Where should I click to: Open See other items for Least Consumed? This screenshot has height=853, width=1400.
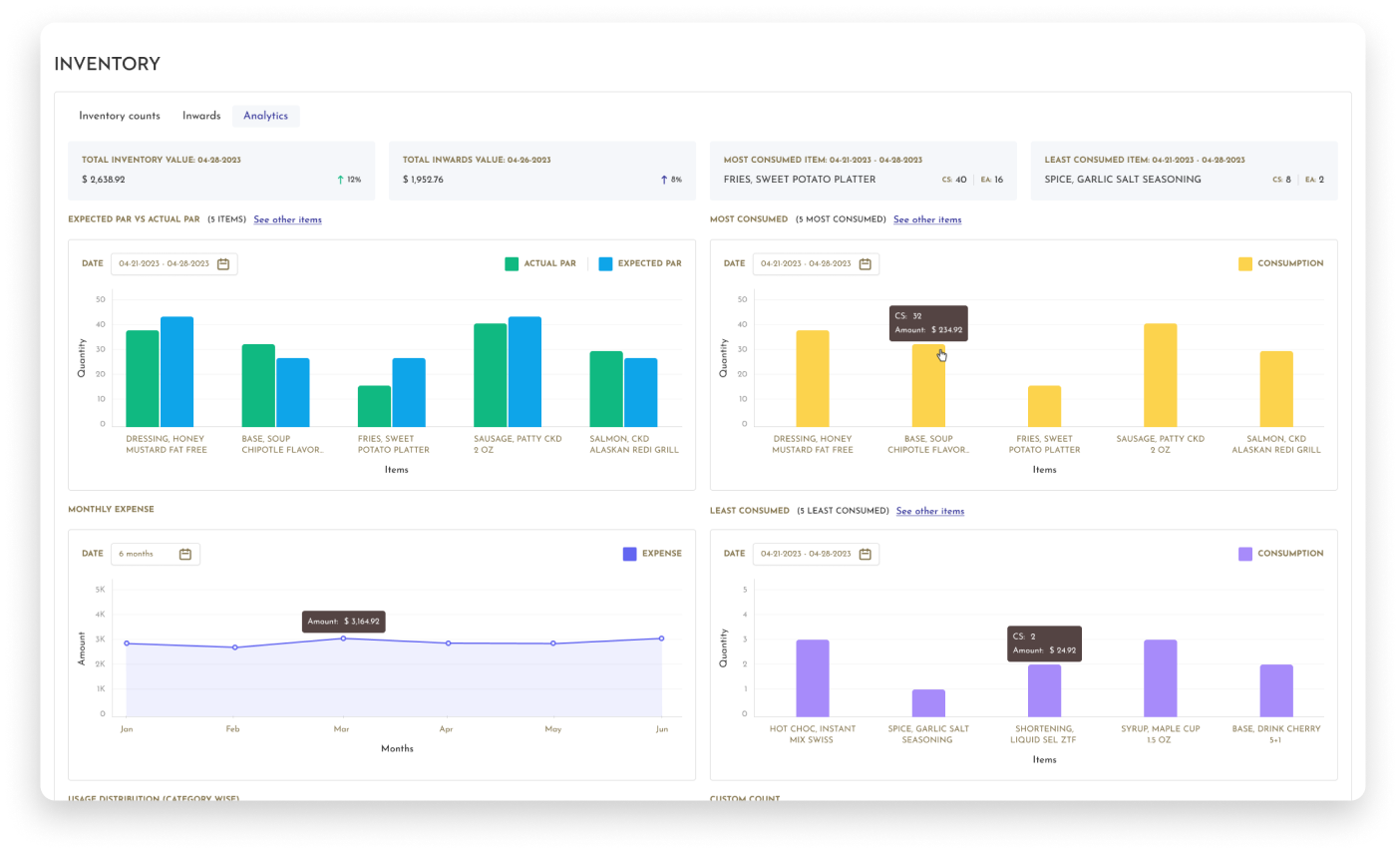coord(930,511)
